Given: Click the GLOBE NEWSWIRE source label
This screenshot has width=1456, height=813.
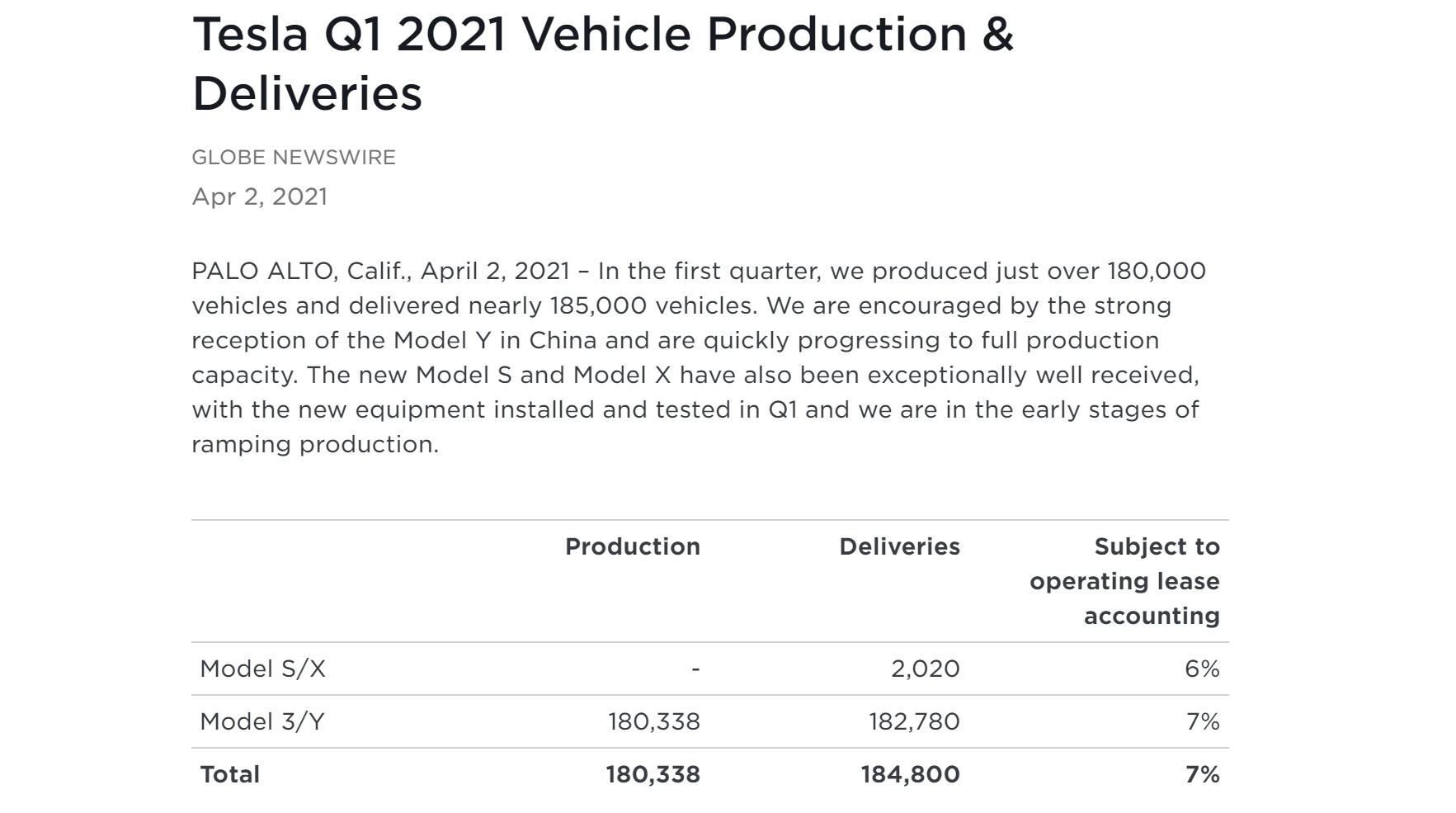Looking at the screenshot, I should [294, 158].
